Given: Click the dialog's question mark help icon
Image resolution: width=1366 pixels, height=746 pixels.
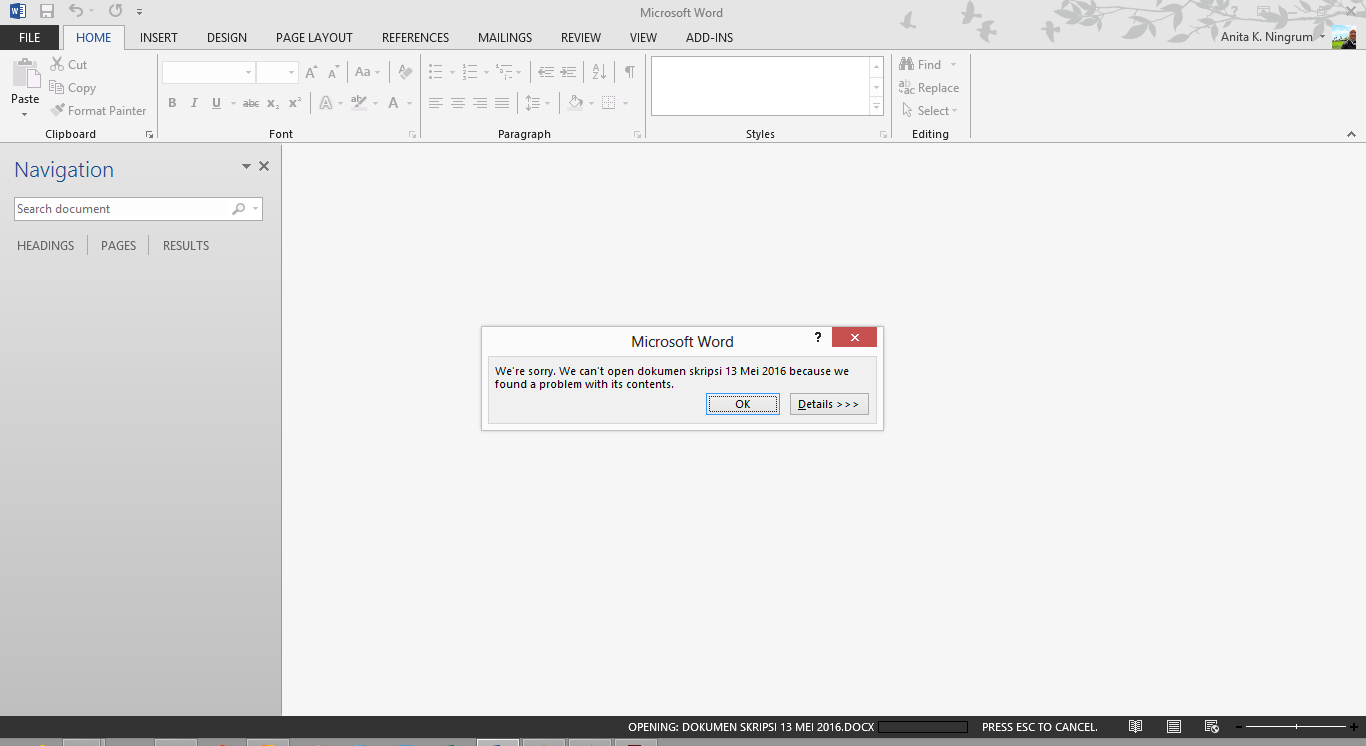Looking at the screenshot, I should (x=818, y=338).
